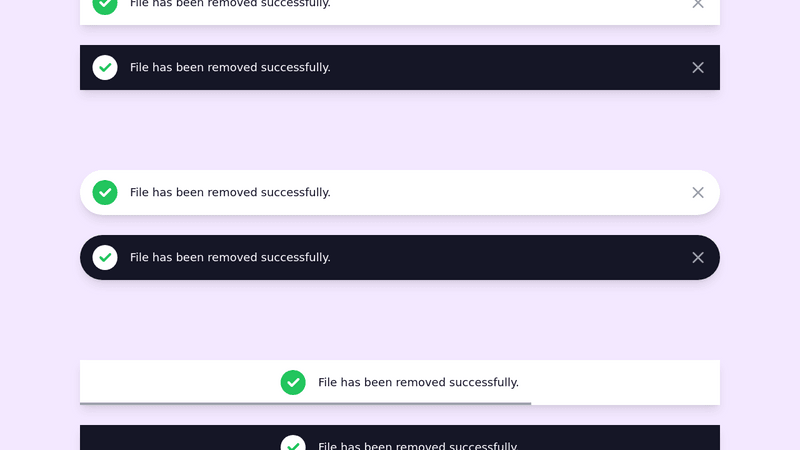Click the gray progress bar under centered white toast
Viewport: 800px width, 450px height.
(x=305, y=403)
